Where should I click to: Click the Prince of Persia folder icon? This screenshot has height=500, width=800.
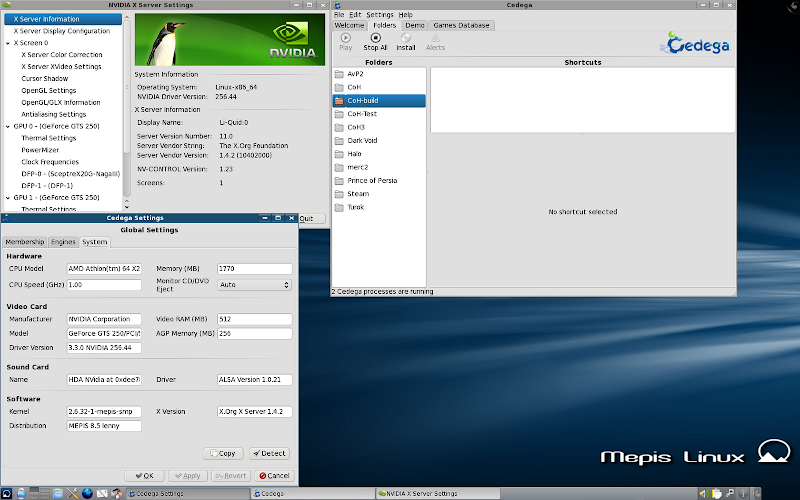(x=339, y=180)
